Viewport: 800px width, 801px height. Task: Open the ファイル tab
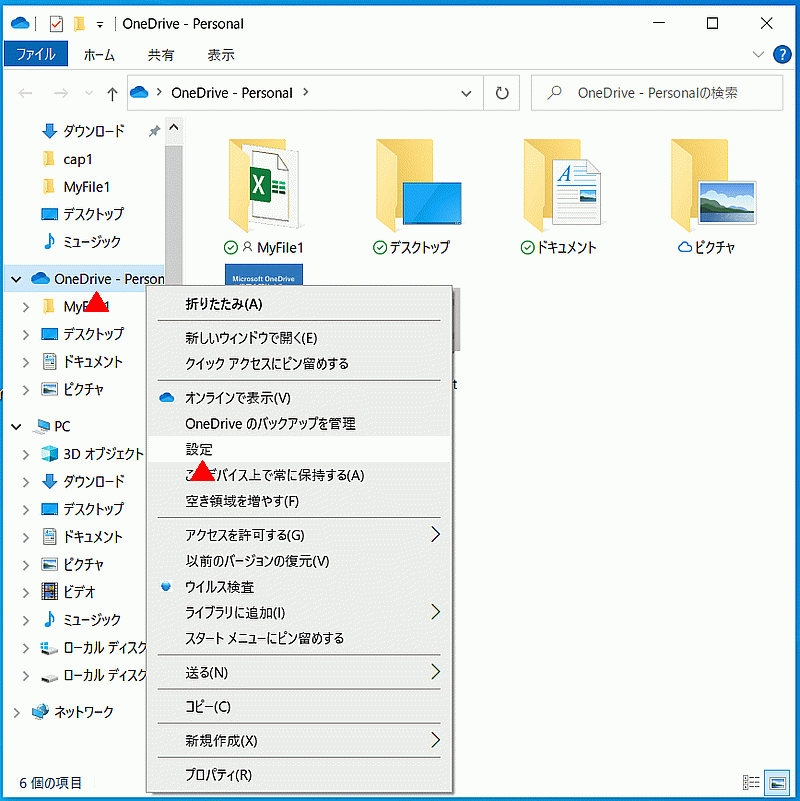36,54
